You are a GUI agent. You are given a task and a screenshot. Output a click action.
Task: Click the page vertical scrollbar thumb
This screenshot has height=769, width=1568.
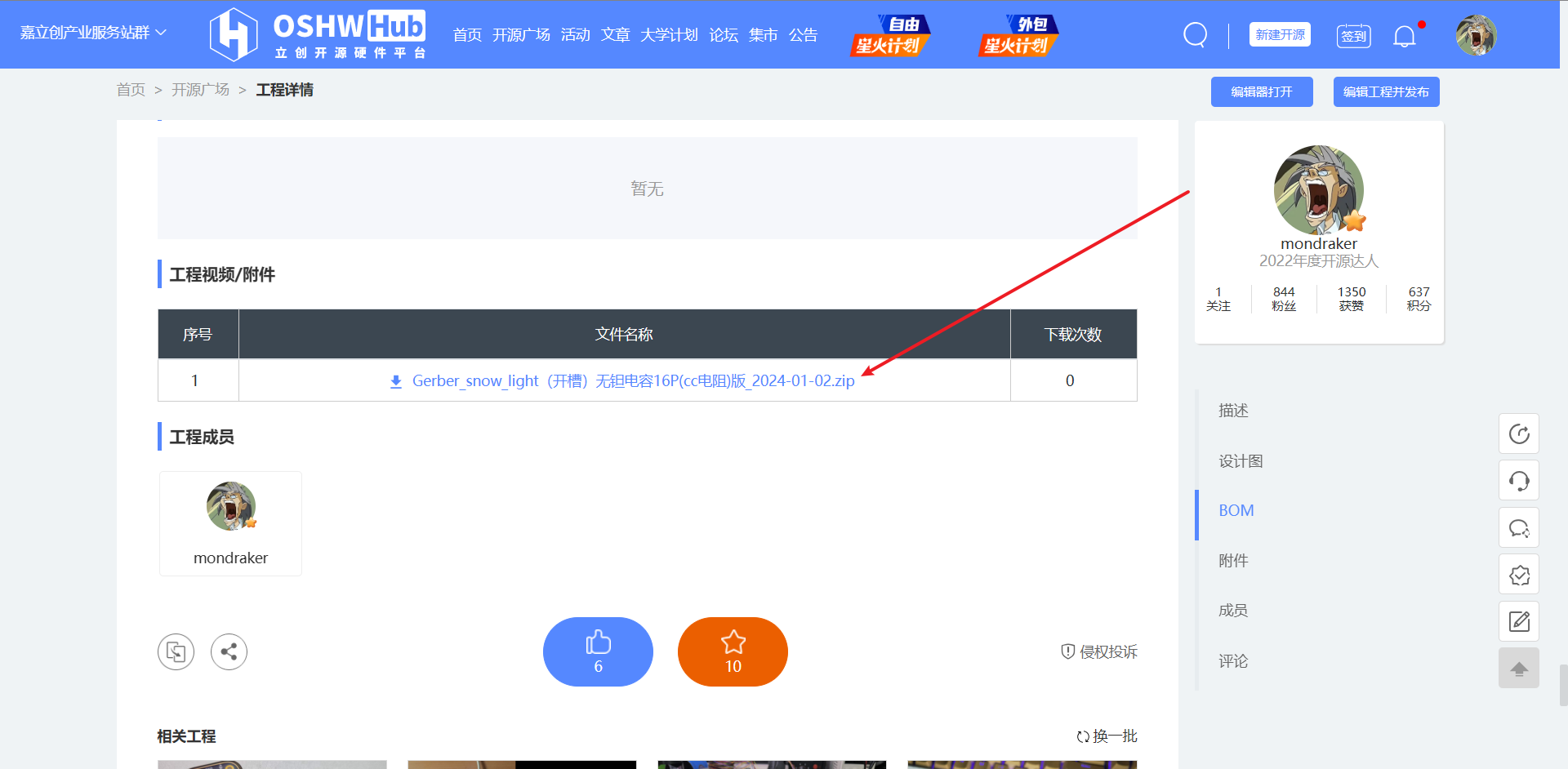(x=1563, y=685)
